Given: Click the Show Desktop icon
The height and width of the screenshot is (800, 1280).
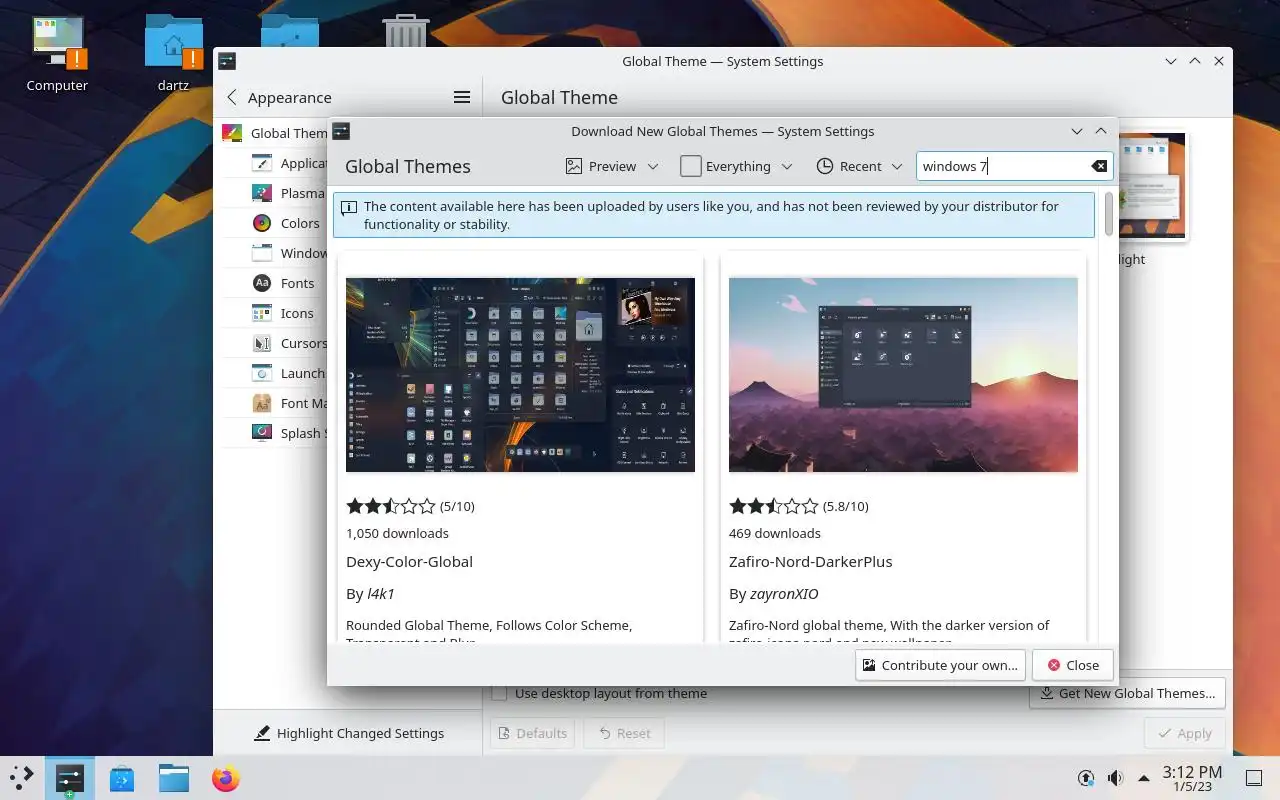Looking at the screenshot, I should (1254, 778).
